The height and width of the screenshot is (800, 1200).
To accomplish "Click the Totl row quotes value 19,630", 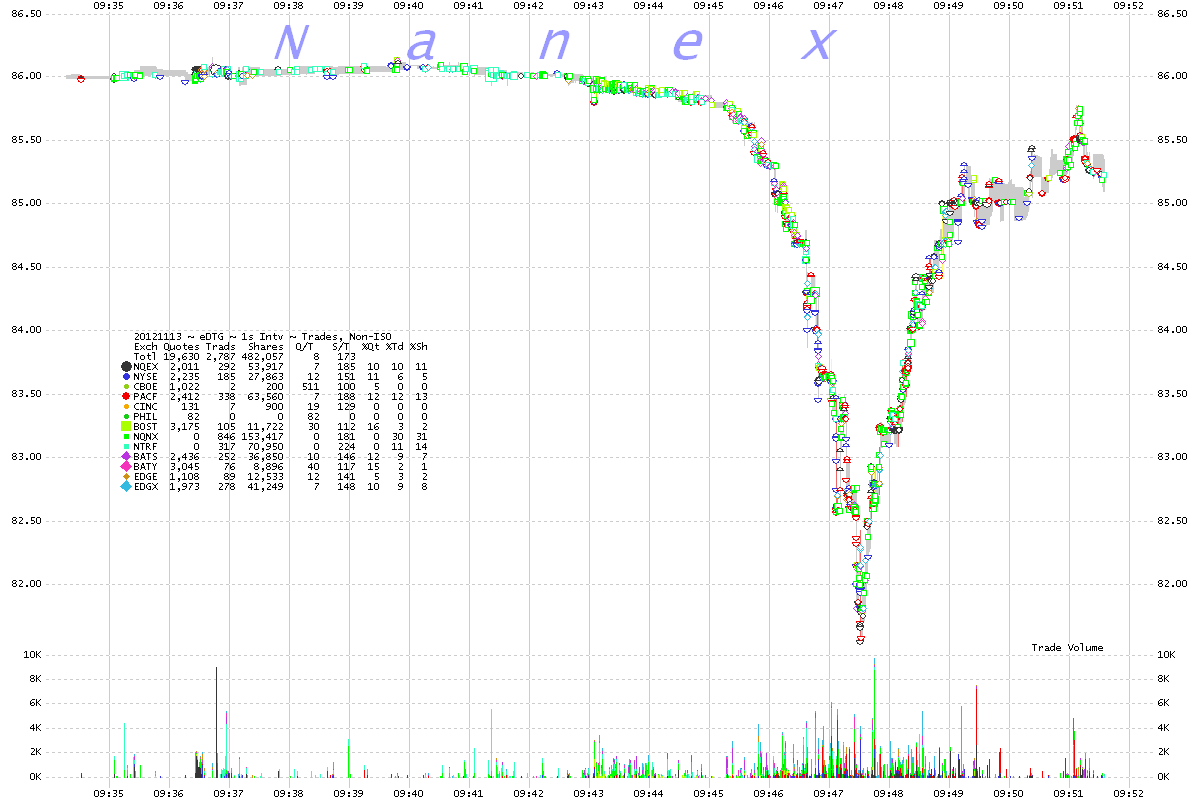I will [x=181, y=356].
